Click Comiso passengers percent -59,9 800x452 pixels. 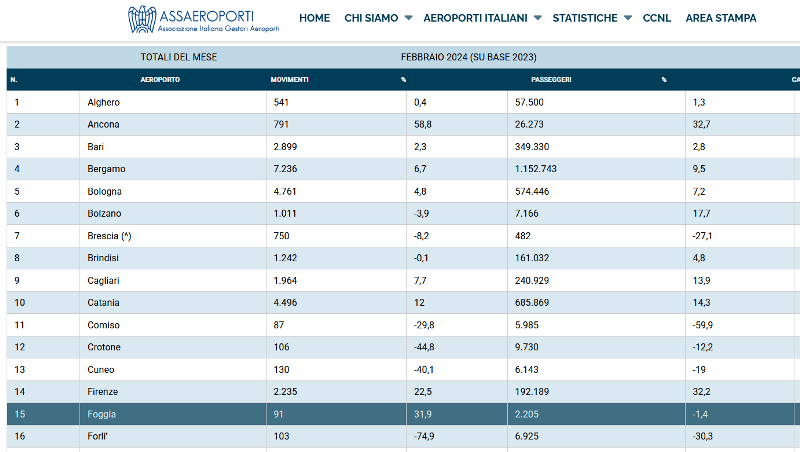[x=703, y=325]
